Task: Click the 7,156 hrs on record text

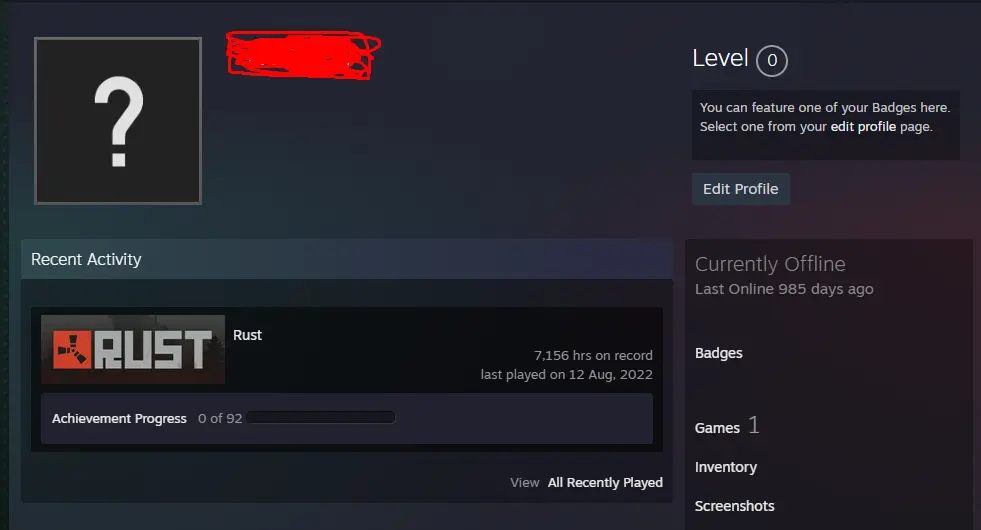Action: [593, 355]
